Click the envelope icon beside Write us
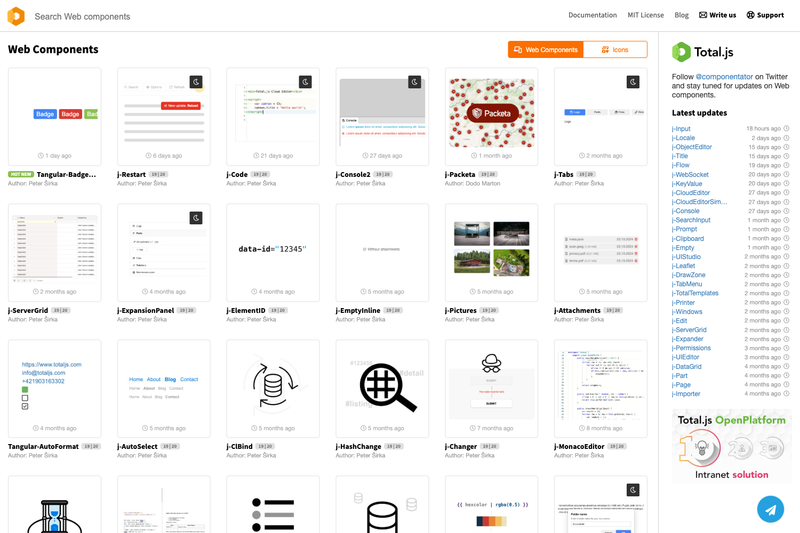The width and height of the screenshot is (800, 533). click(x=703, y=15)
